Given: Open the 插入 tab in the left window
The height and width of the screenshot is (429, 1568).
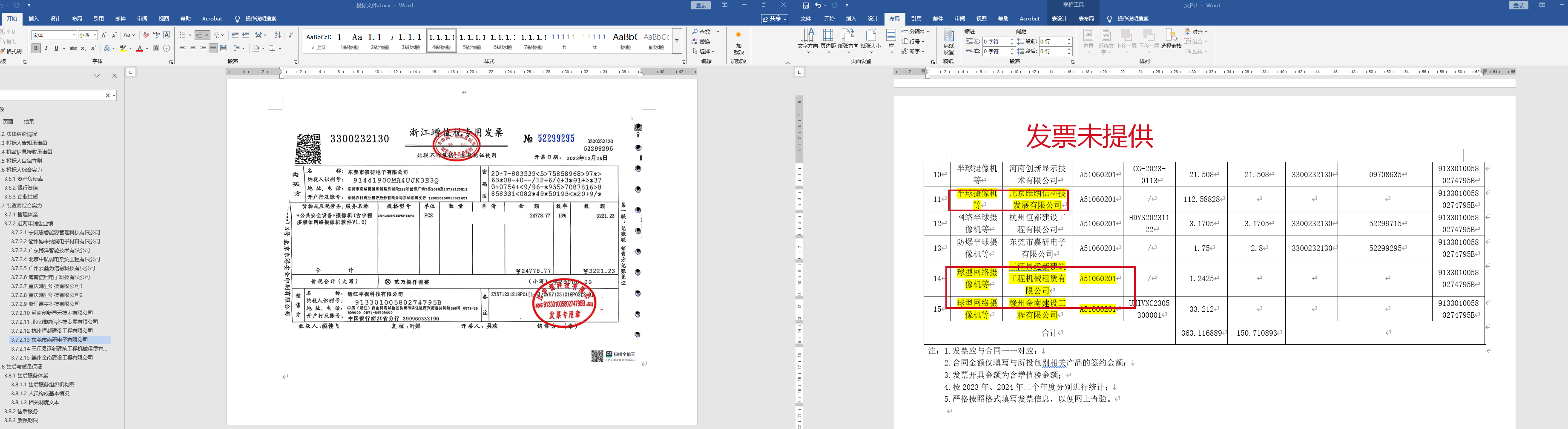Looking at the screenshot, I should click(x=34, y=19).
